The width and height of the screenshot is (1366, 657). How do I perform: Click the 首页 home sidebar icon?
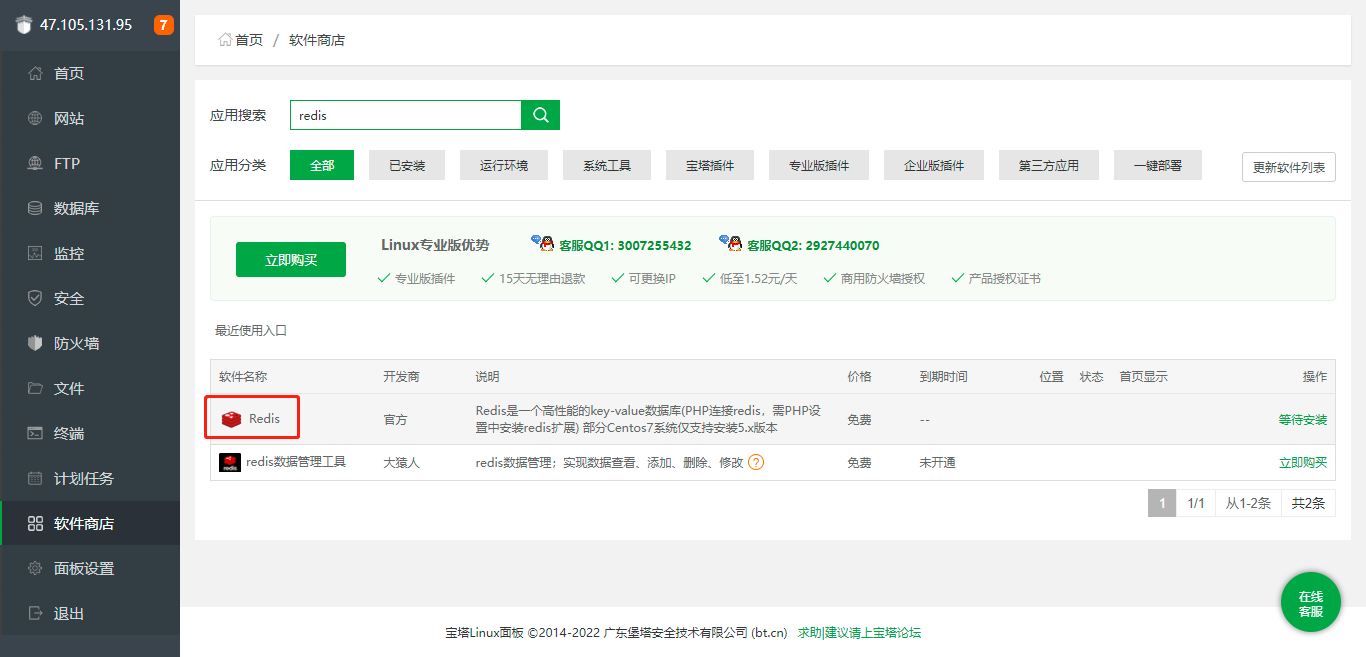[x=35, y=73]
